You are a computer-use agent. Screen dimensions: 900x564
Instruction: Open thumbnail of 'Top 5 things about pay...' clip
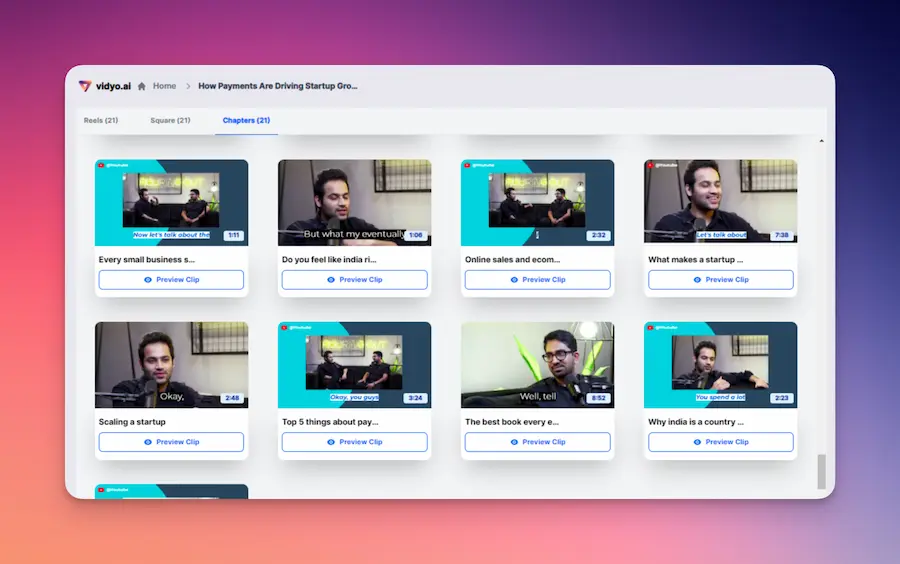(x=355, y=365)
